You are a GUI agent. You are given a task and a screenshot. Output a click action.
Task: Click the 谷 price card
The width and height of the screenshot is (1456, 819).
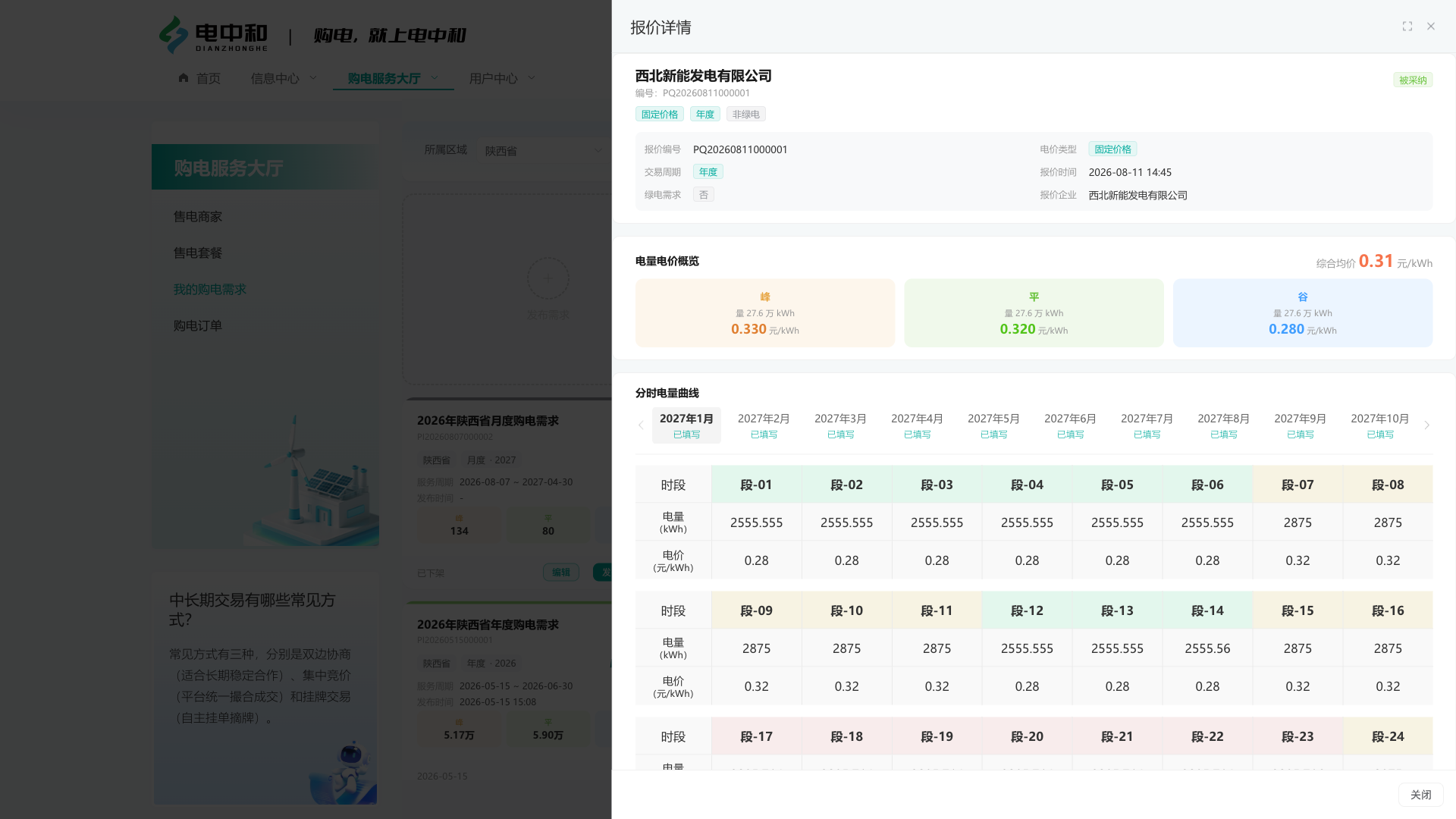pyautogui.click(x=1303, y=313)
